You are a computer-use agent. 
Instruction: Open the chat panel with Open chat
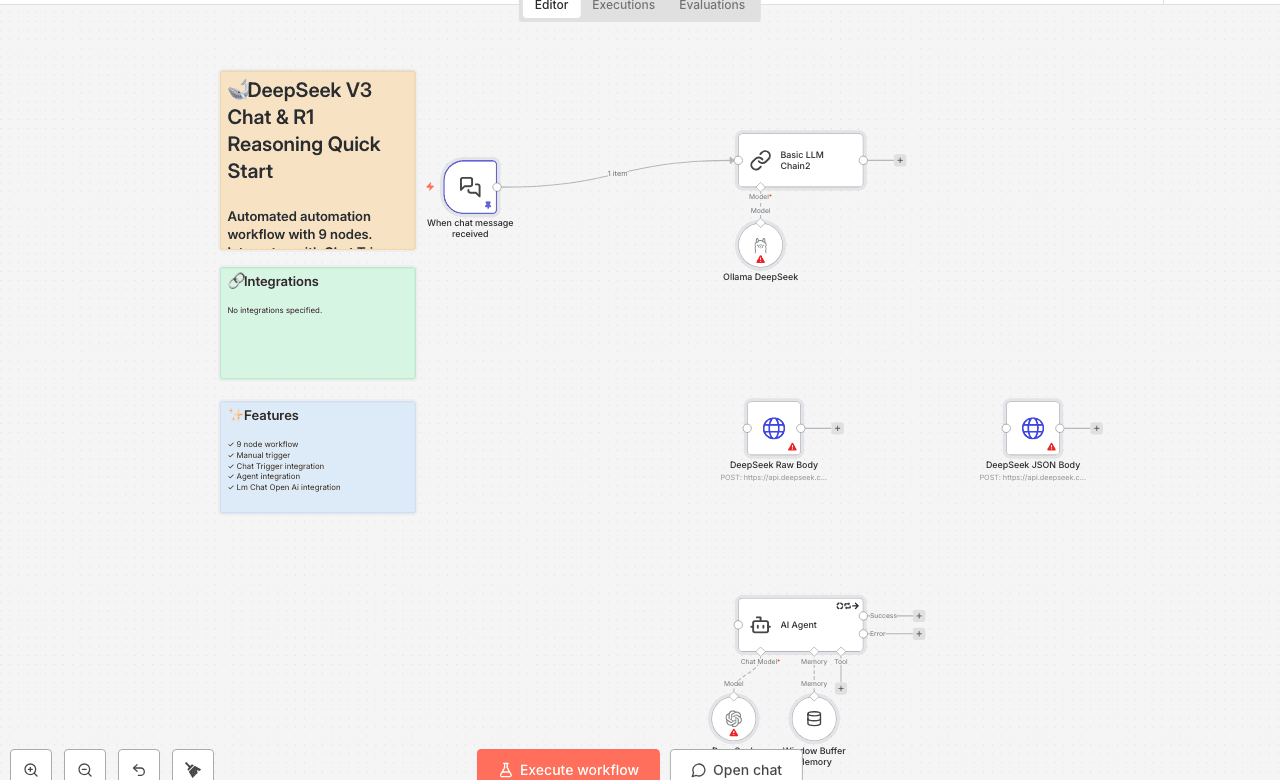pos(736,769)
